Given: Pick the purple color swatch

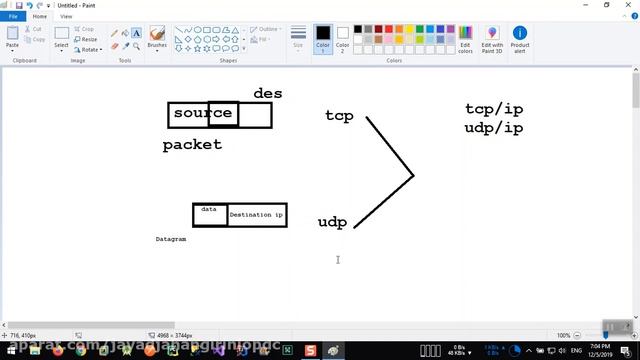Looking at the screenshot, I should coord(451,29).
